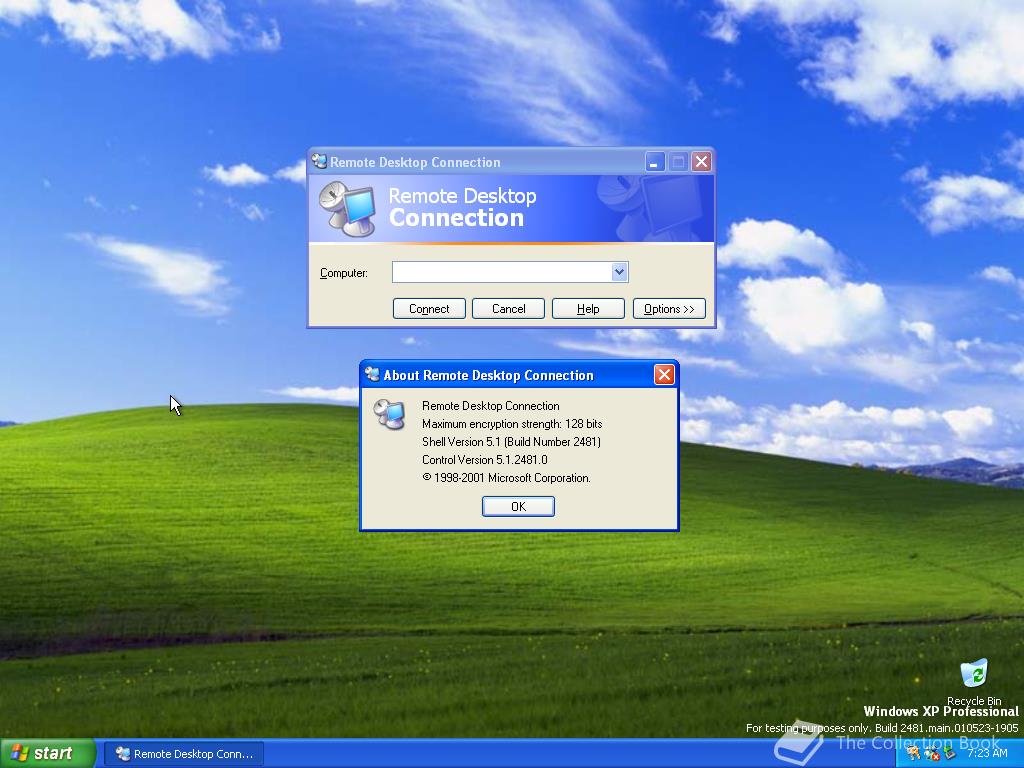The image size is (1024, 768).
Task: Click Remote Desktop Conn... taskbar button
Action: (x=184, y=754)
